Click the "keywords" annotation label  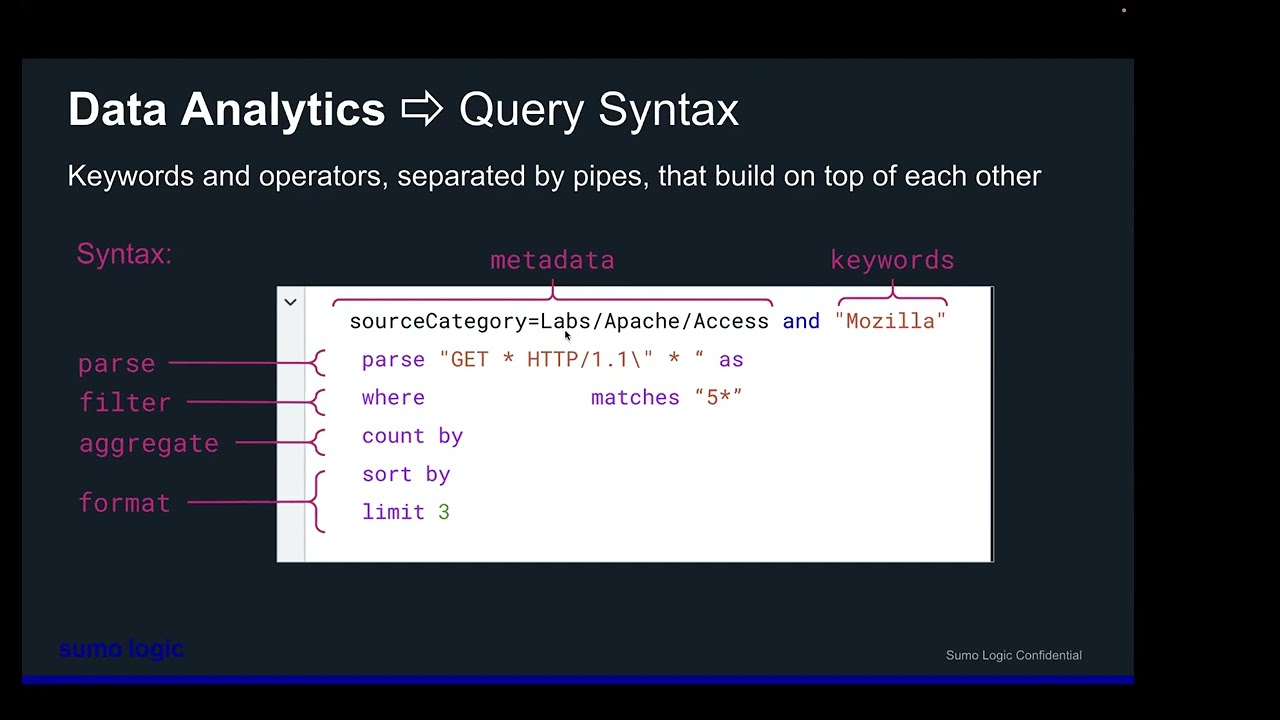tap(892, 260)
